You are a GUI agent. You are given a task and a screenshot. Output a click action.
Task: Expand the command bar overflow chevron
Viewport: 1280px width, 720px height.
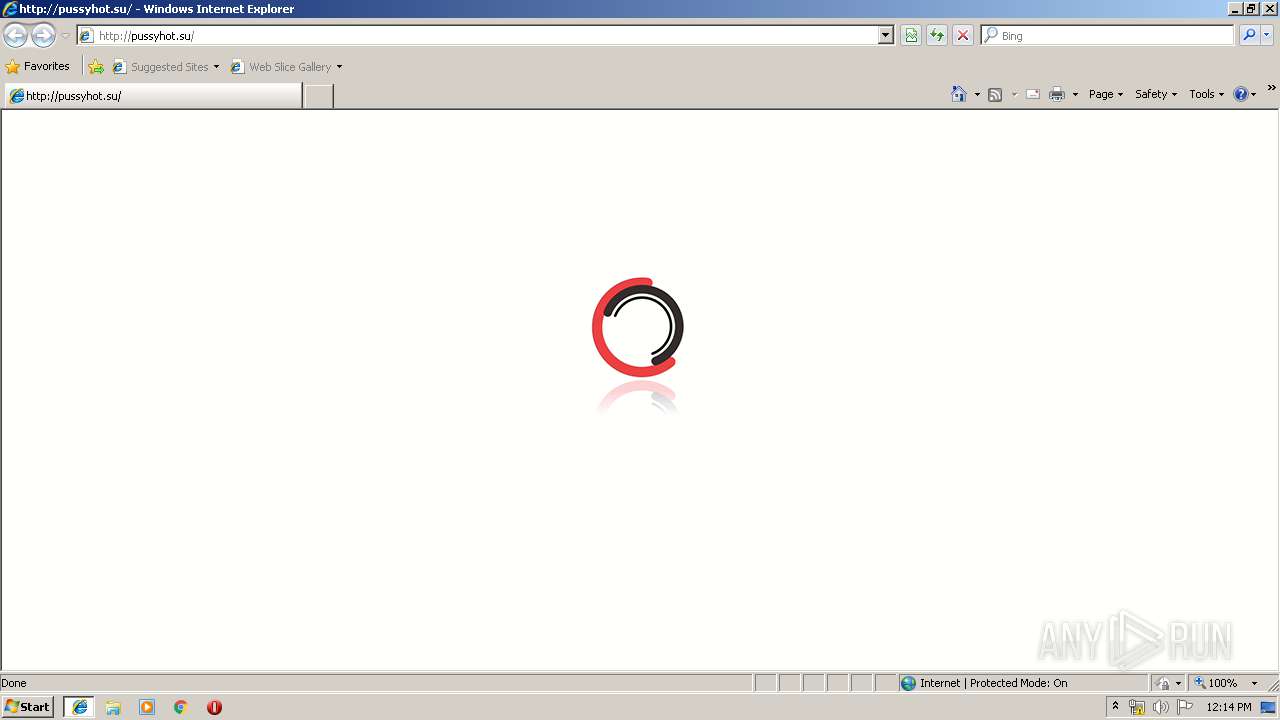tap(1271, 88)
